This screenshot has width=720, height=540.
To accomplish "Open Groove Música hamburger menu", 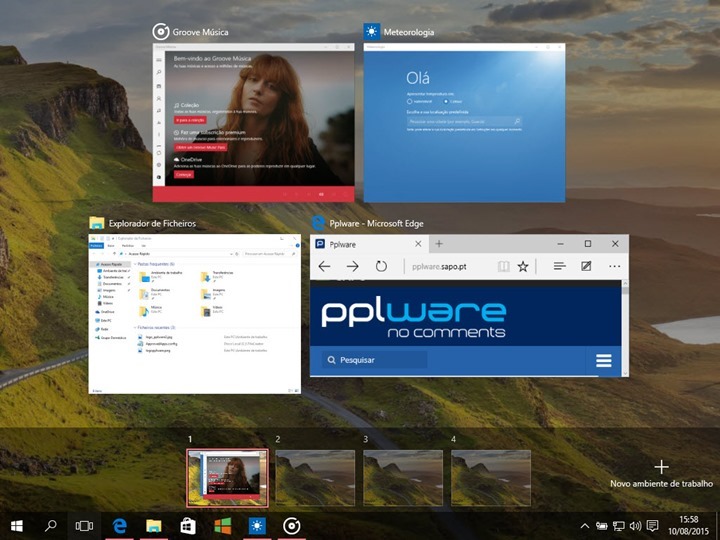I will (x=159, y=60).
